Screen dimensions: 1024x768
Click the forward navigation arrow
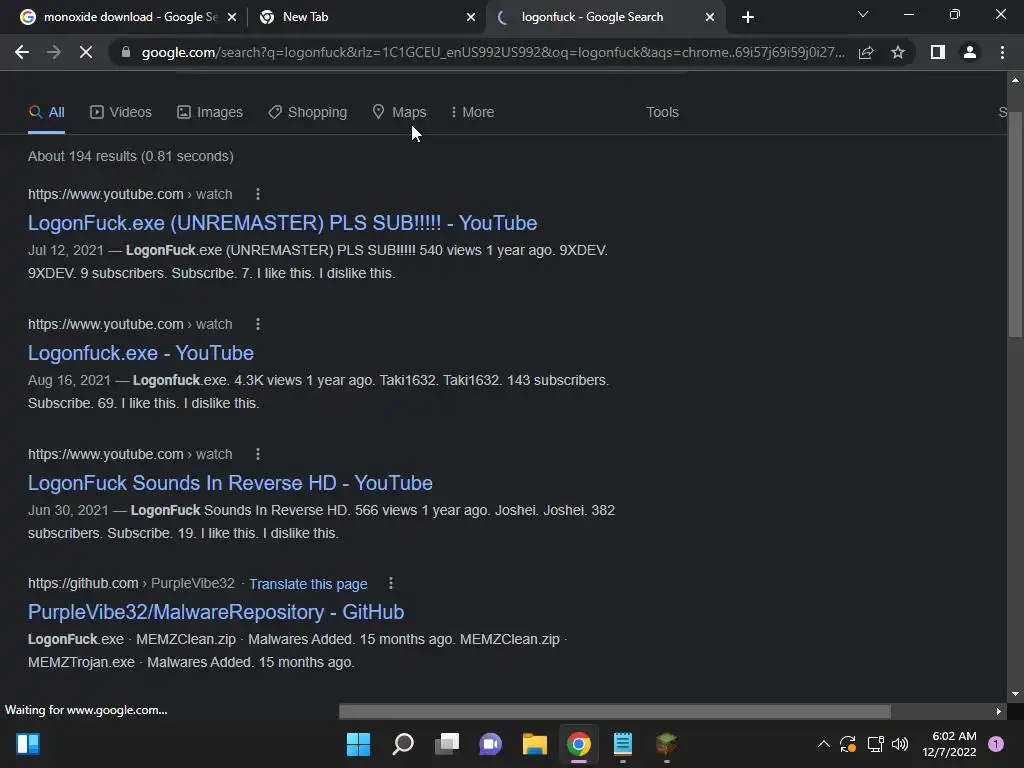coord(54,52)
